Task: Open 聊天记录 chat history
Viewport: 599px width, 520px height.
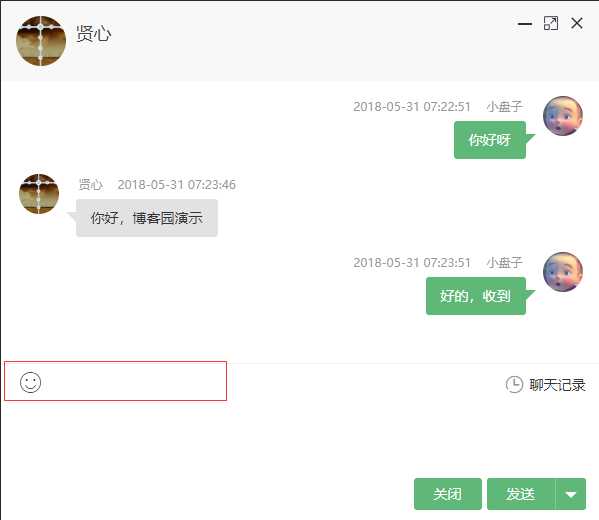Action: click(x=557, y=385)
